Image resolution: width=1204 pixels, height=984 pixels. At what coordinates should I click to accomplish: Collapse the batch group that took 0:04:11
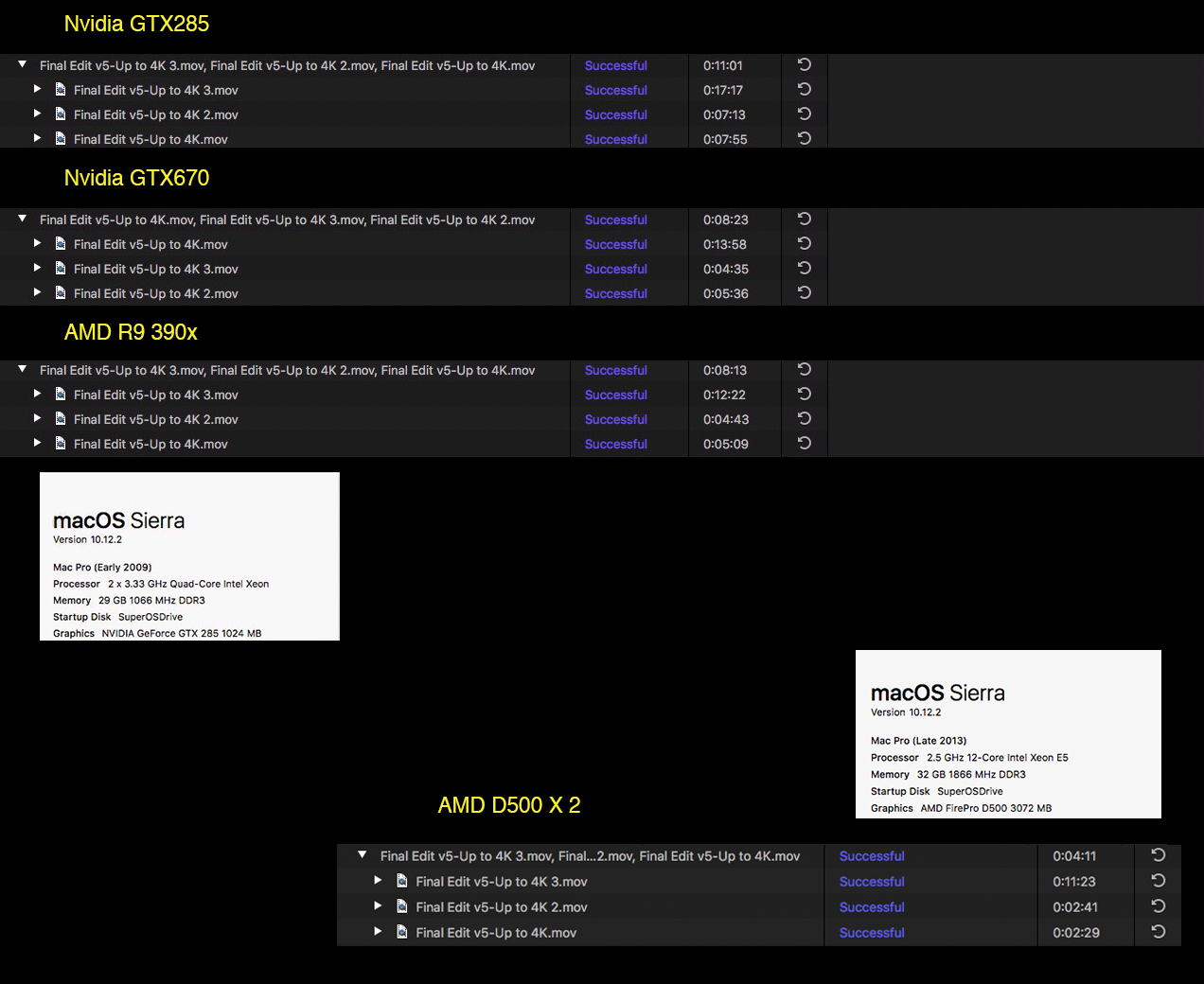click(x=362, y=854)
